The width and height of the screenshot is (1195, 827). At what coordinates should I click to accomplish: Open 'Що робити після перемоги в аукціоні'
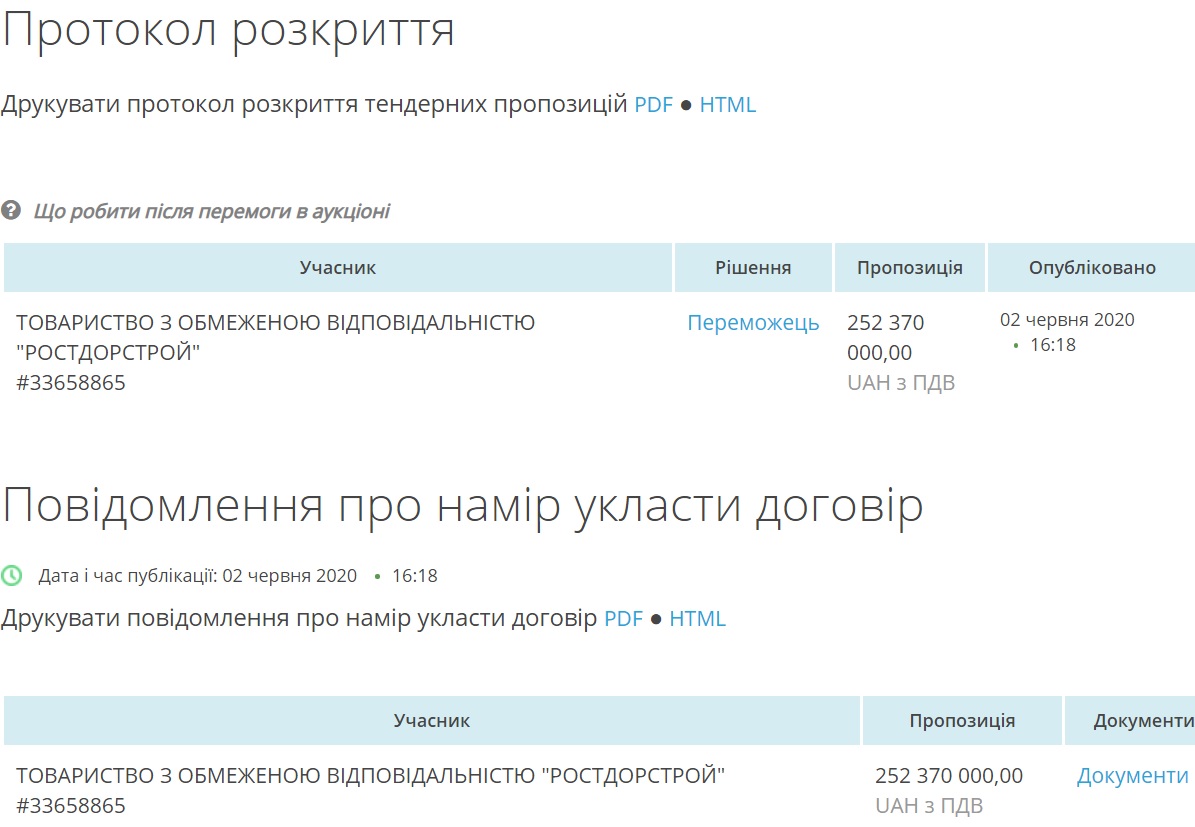pos(211,211)
